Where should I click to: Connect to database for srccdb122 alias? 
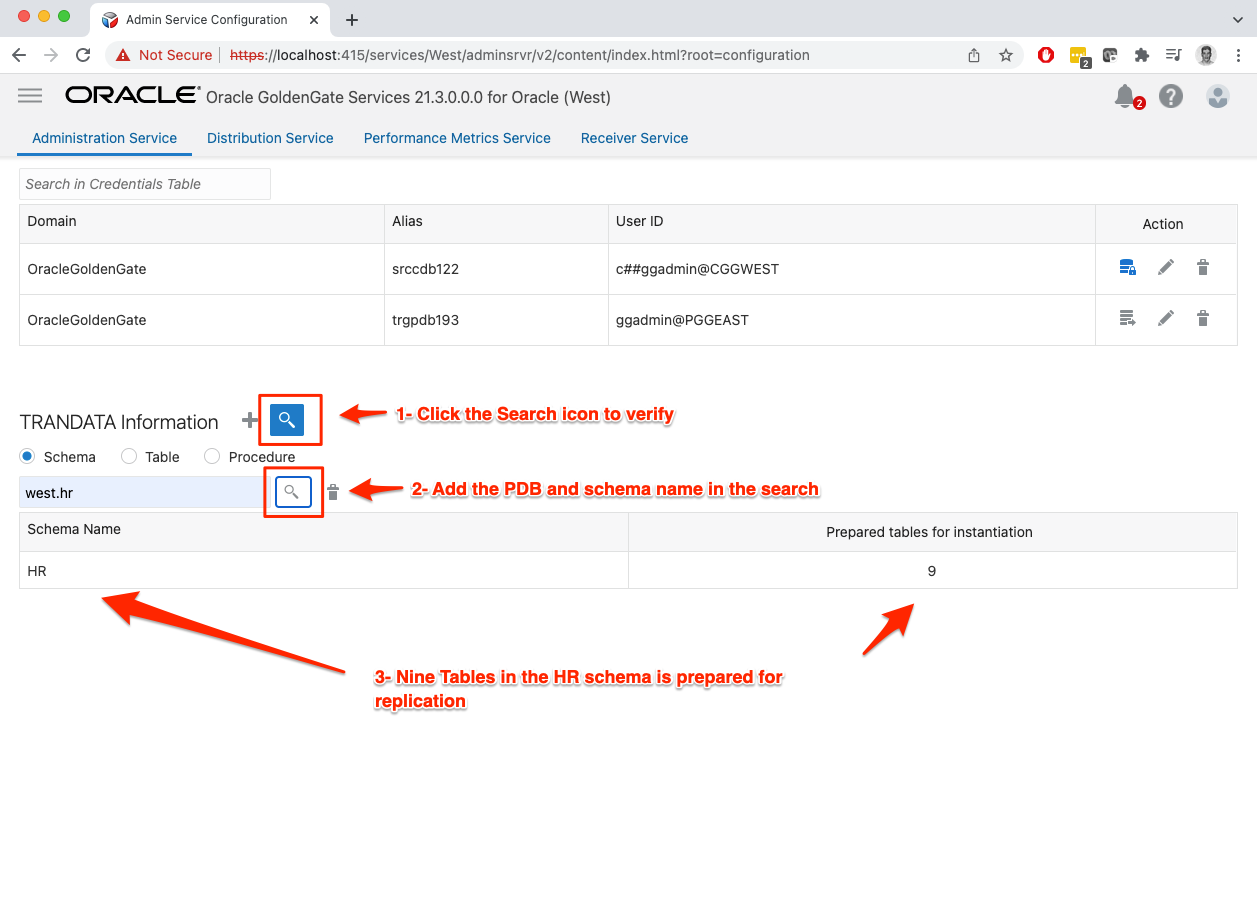1127,267
